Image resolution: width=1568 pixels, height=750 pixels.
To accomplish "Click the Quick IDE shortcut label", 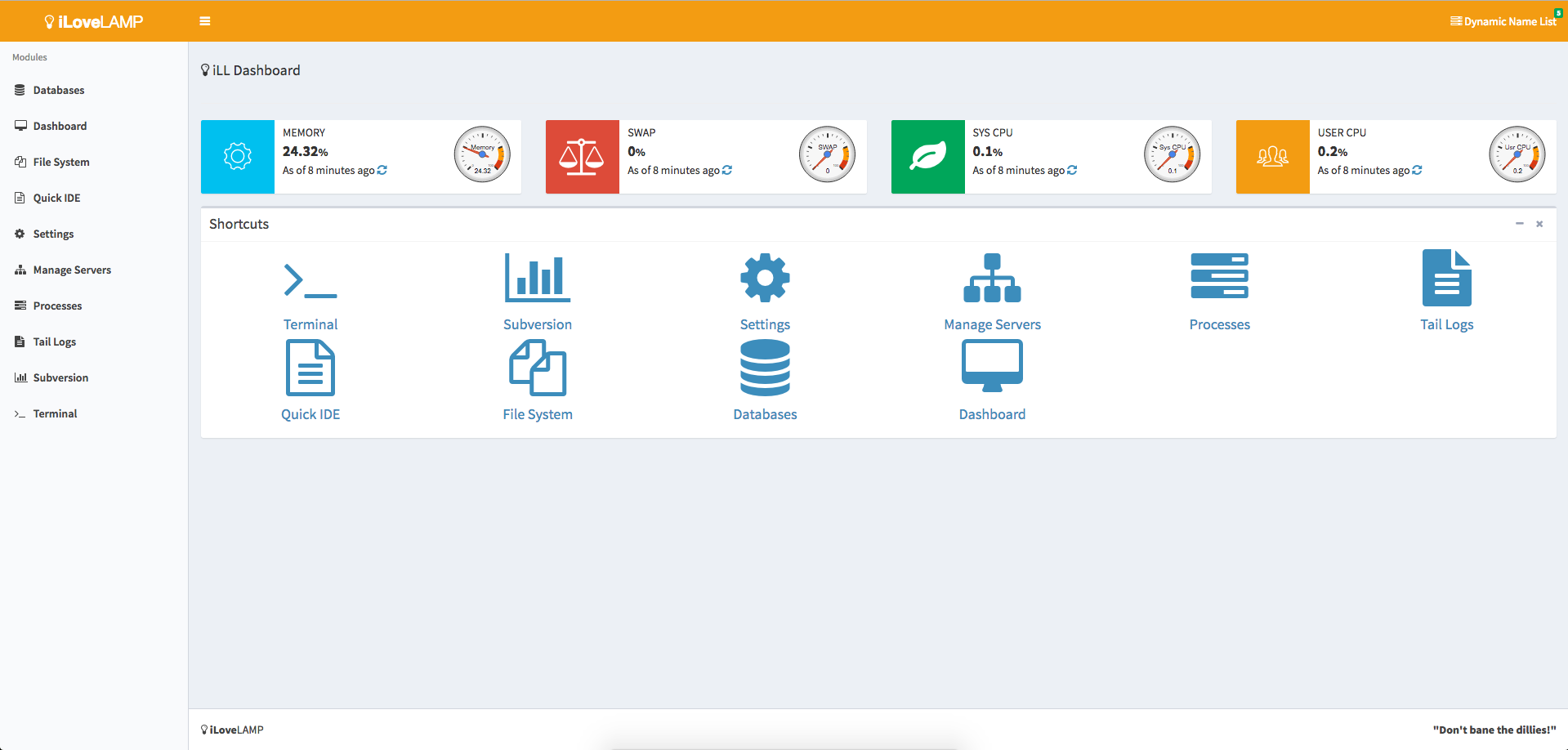I will click(x=310, y=414).
